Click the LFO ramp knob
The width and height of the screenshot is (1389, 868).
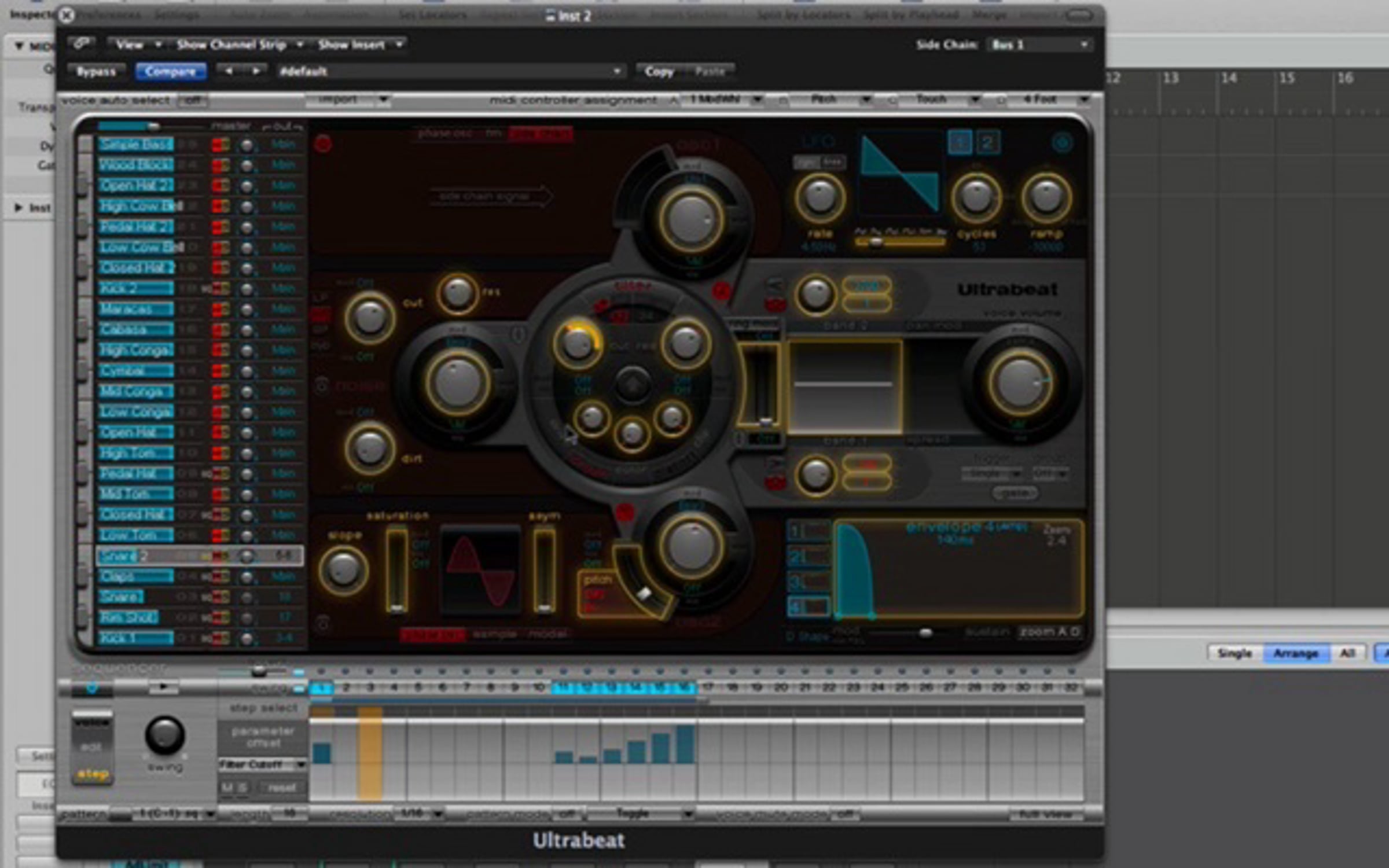coord(1046,197)
